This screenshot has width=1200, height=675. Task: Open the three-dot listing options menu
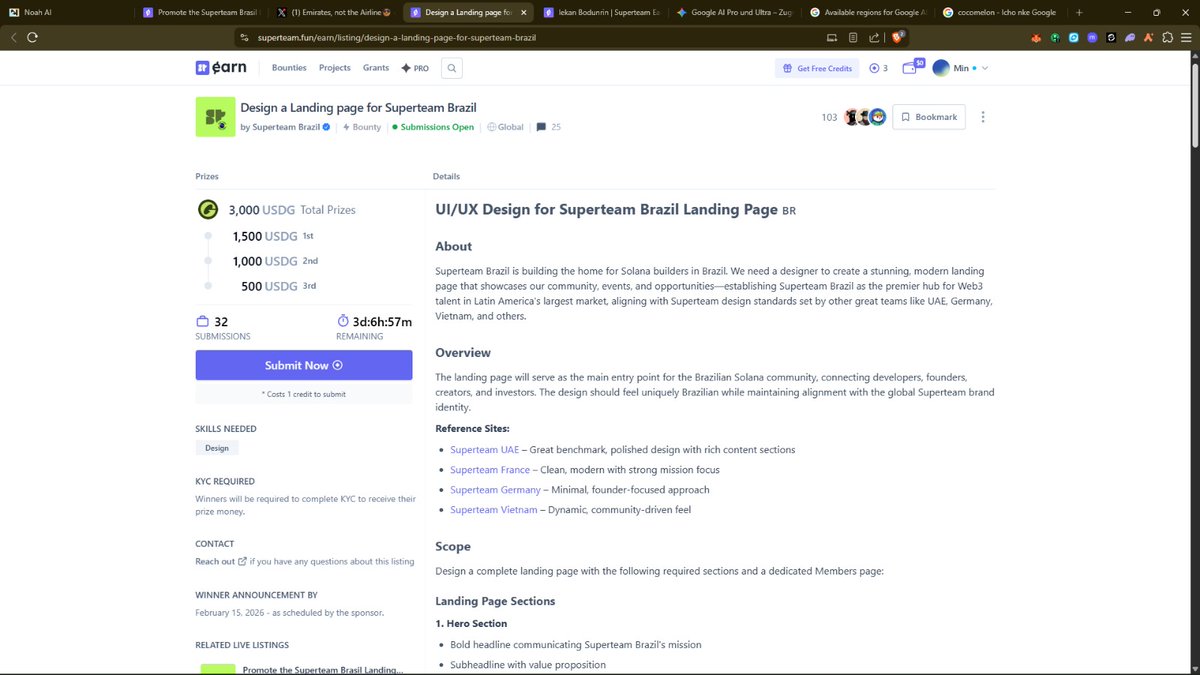point(983,117)
